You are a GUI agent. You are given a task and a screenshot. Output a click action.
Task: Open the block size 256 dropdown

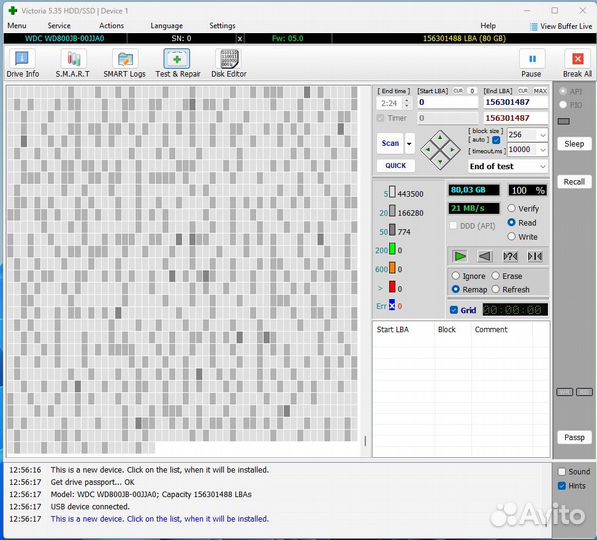tap(543, 135)
